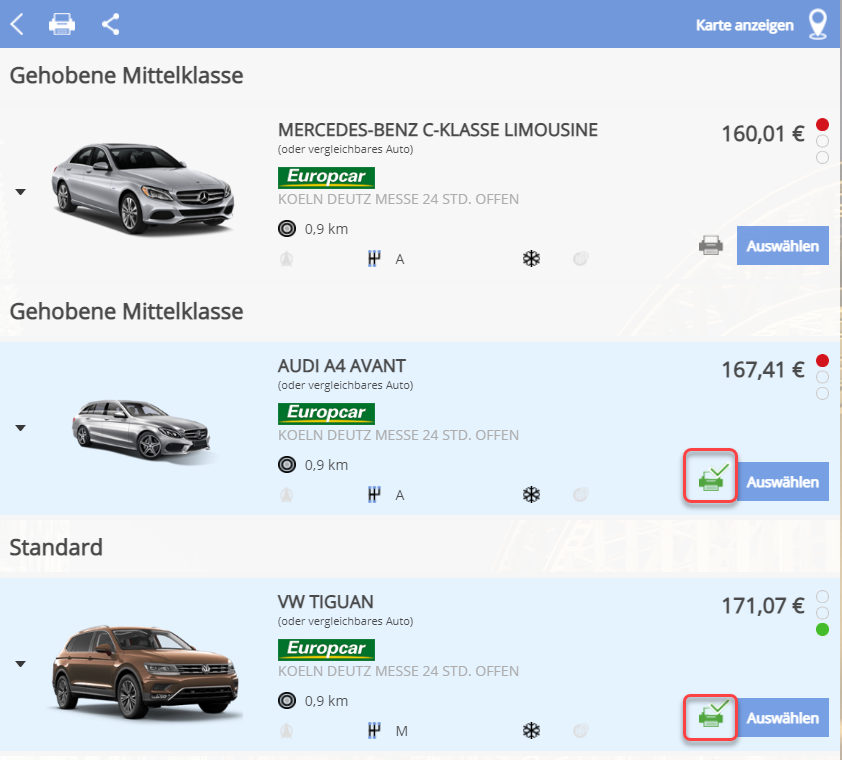
Task: Add Mercedes C-Klasse offer to print list
Action: click(x=710, y=245)
